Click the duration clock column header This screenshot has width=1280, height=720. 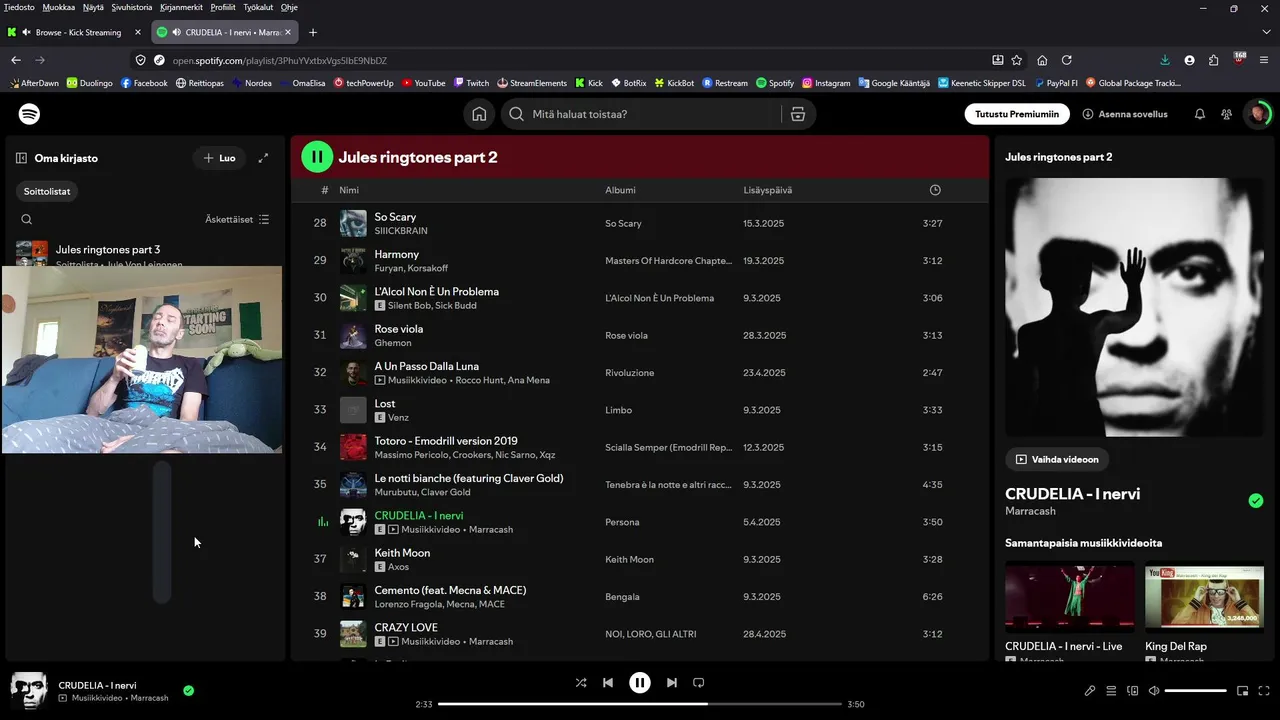935,190
